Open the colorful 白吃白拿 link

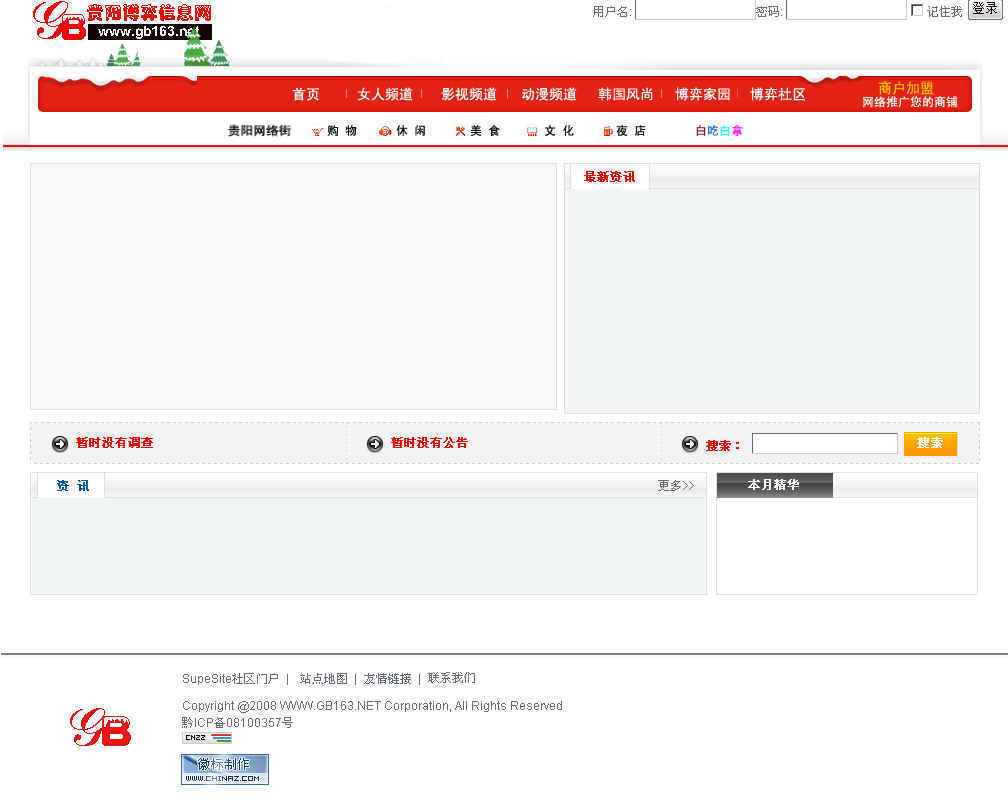(719, 131)
